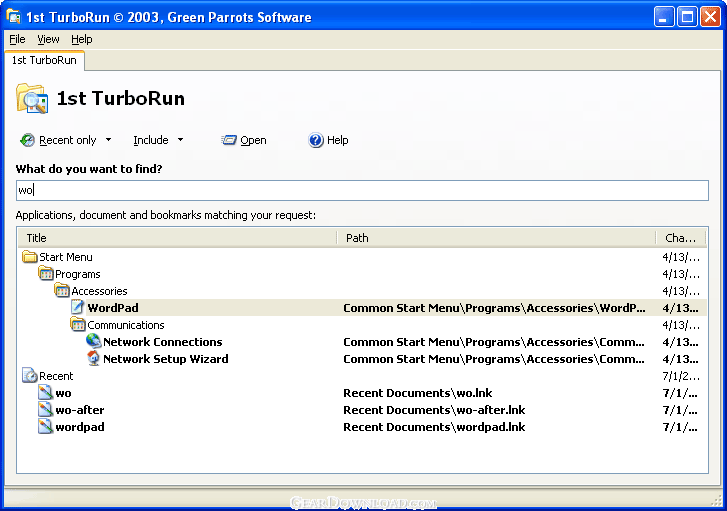This screenshot has width=727, height=511.
Task: Open the Include dropdown arrow
Action: click(x=180, y=140)
